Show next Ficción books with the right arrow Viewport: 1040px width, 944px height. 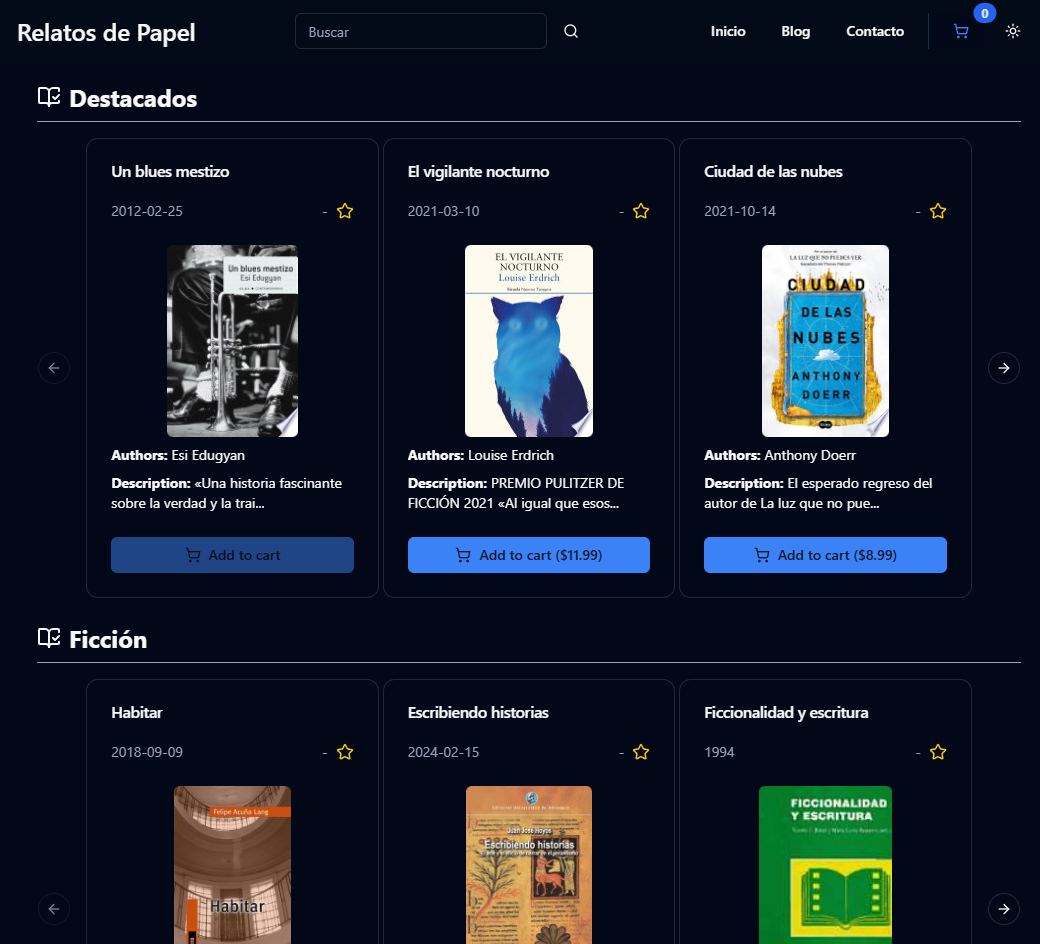coord(1004,909)
